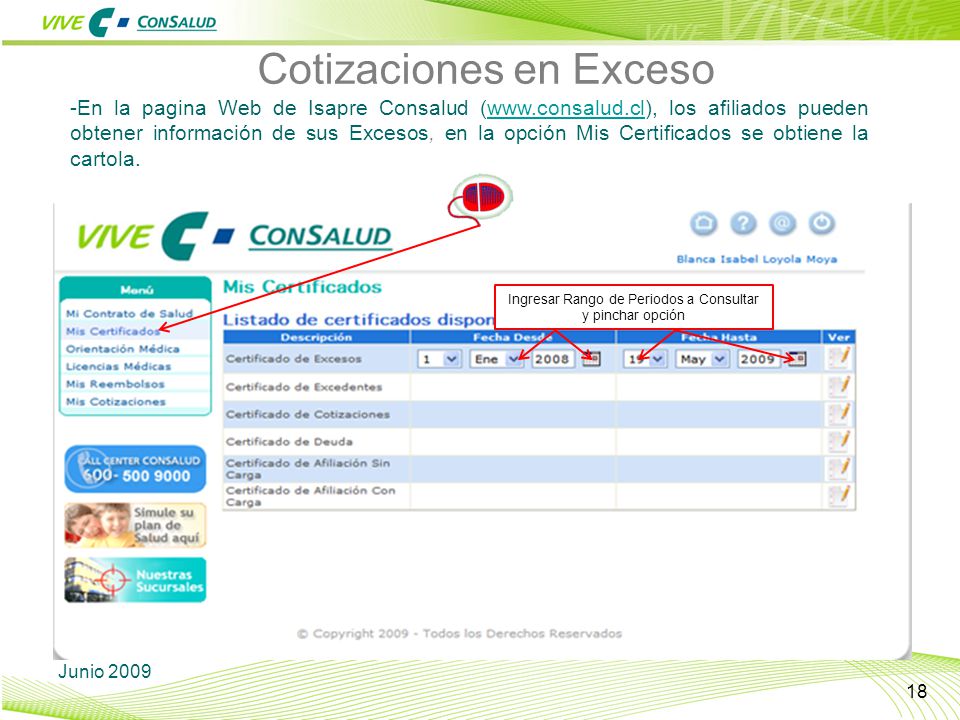Click the home icon in the header
The width and height of the screenshot is (960, 720).
tap(703, 223)
